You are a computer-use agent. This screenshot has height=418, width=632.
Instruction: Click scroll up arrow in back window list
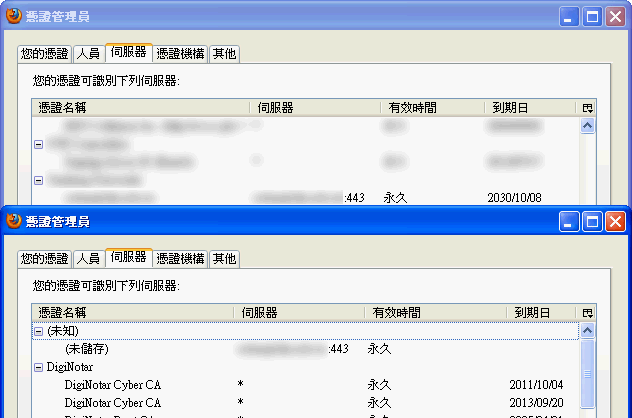tap(587, 126)
